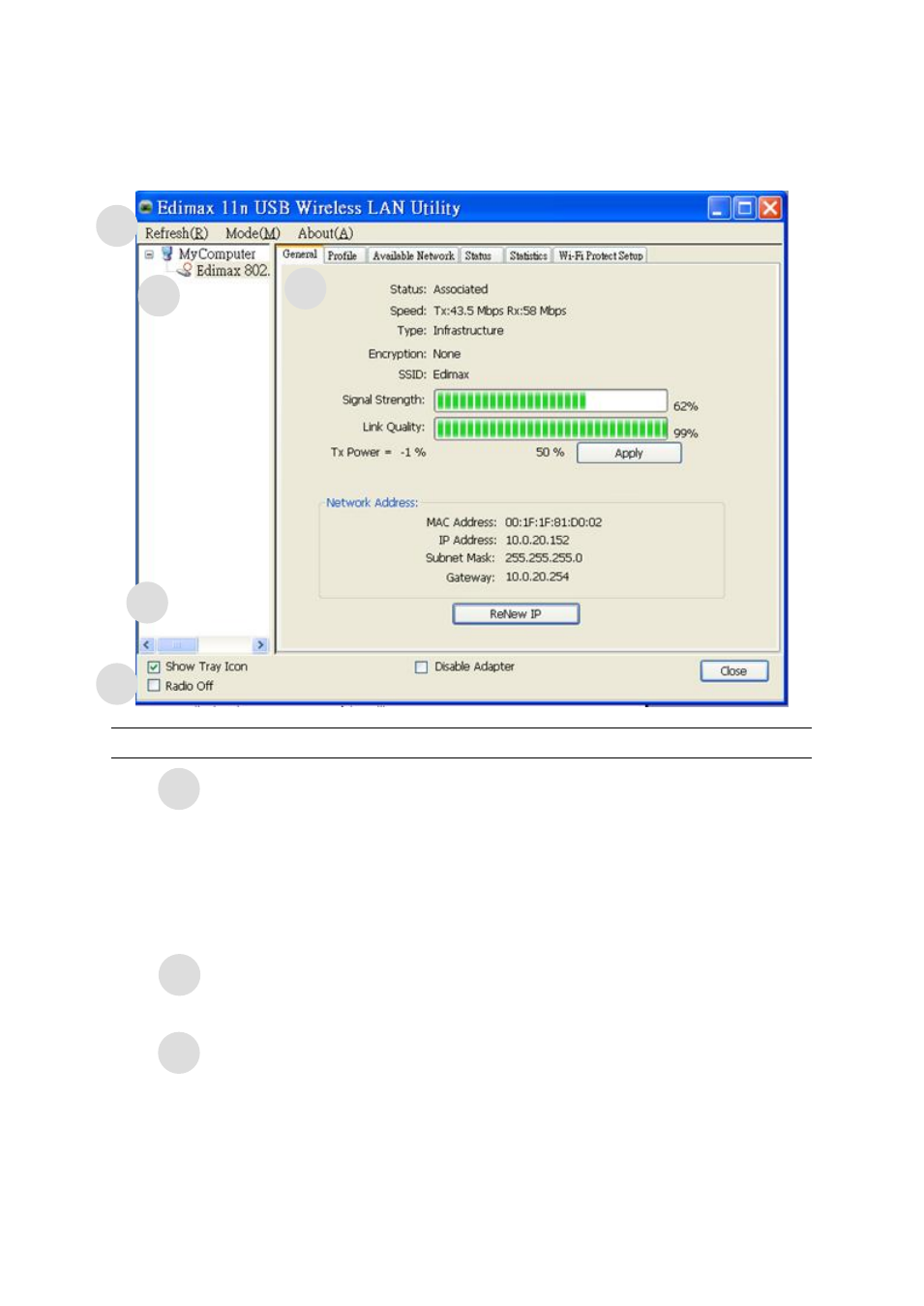Screen dimensions: 924x1306
Task: Click Apply next to Tx Power
Action: point(629,453)
